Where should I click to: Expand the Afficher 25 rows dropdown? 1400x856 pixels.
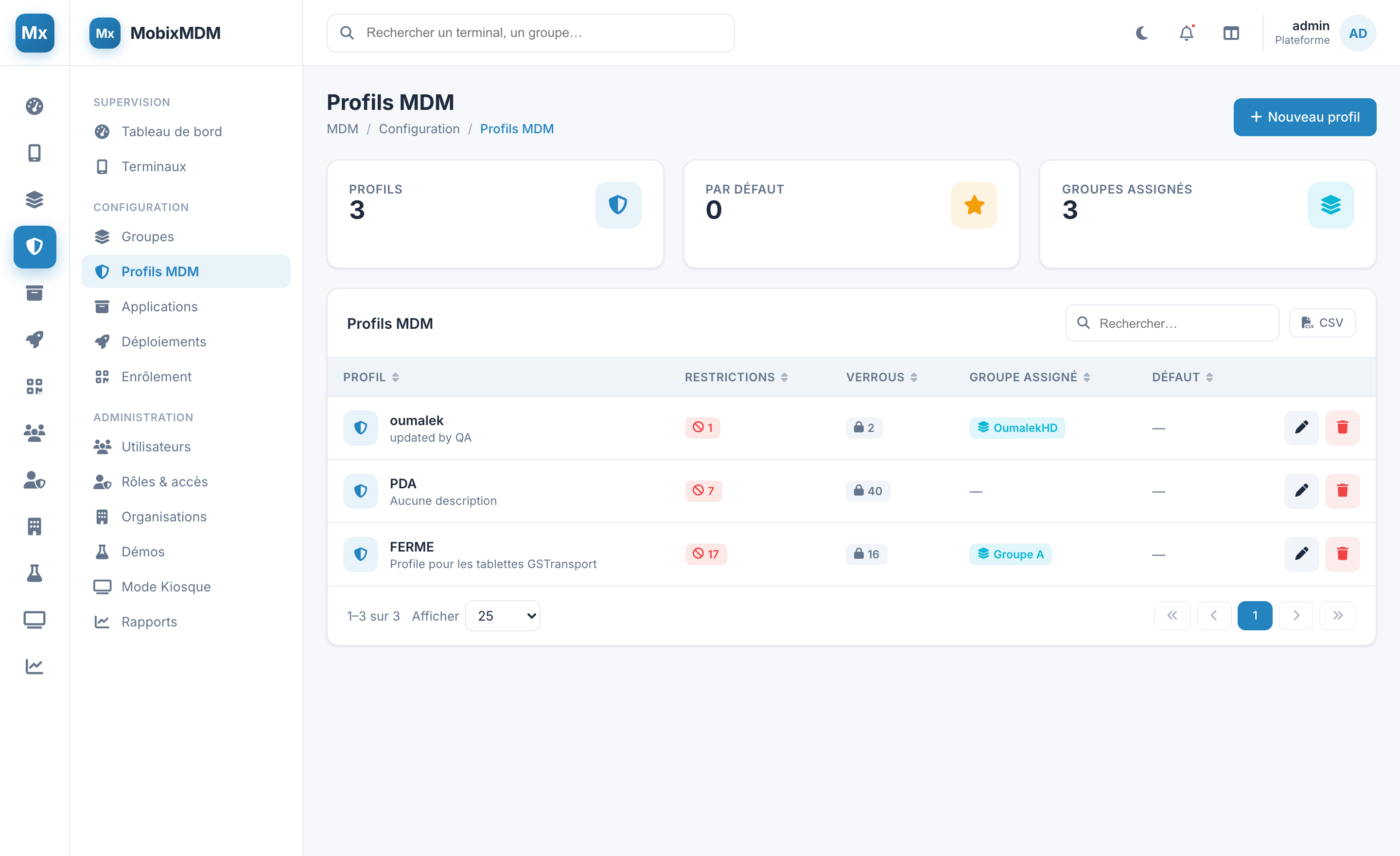pos(503,616)
